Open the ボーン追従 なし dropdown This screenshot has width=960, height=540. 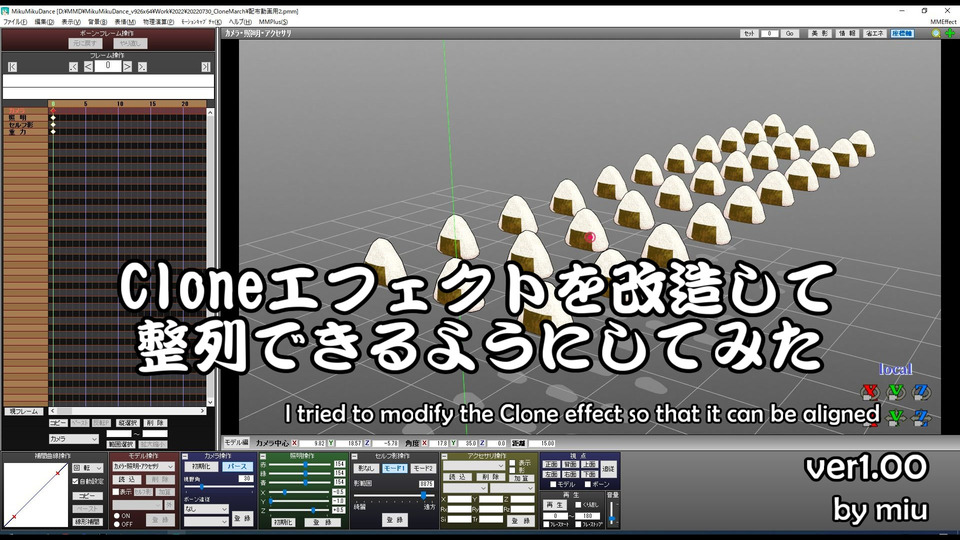[x=206, y=509]
